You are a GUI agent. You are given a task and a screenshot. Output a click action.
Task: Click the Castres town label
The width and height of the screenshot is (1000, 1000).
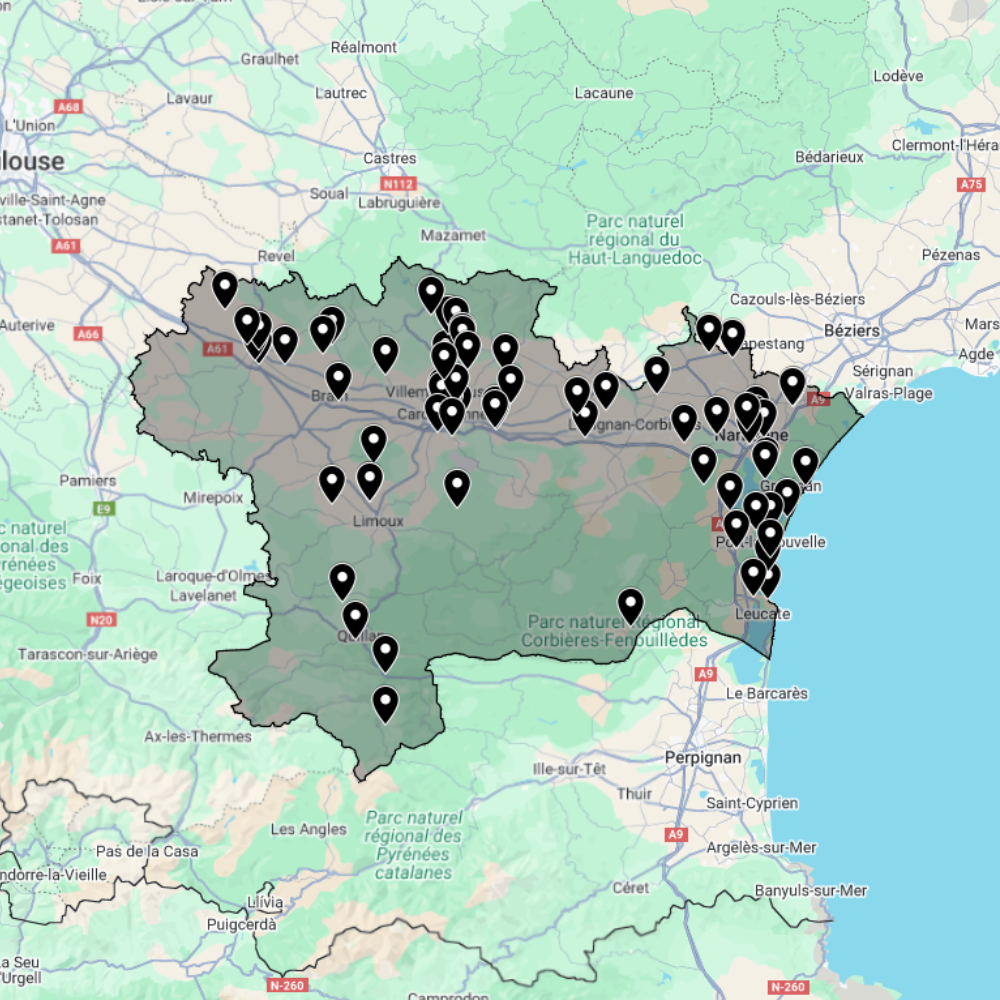coord(389,158)
